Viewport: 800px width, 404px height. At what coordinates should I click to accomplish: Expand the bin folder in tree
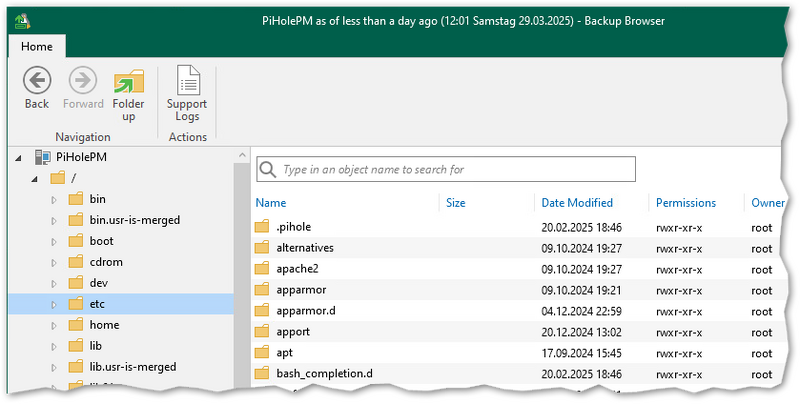54,199
